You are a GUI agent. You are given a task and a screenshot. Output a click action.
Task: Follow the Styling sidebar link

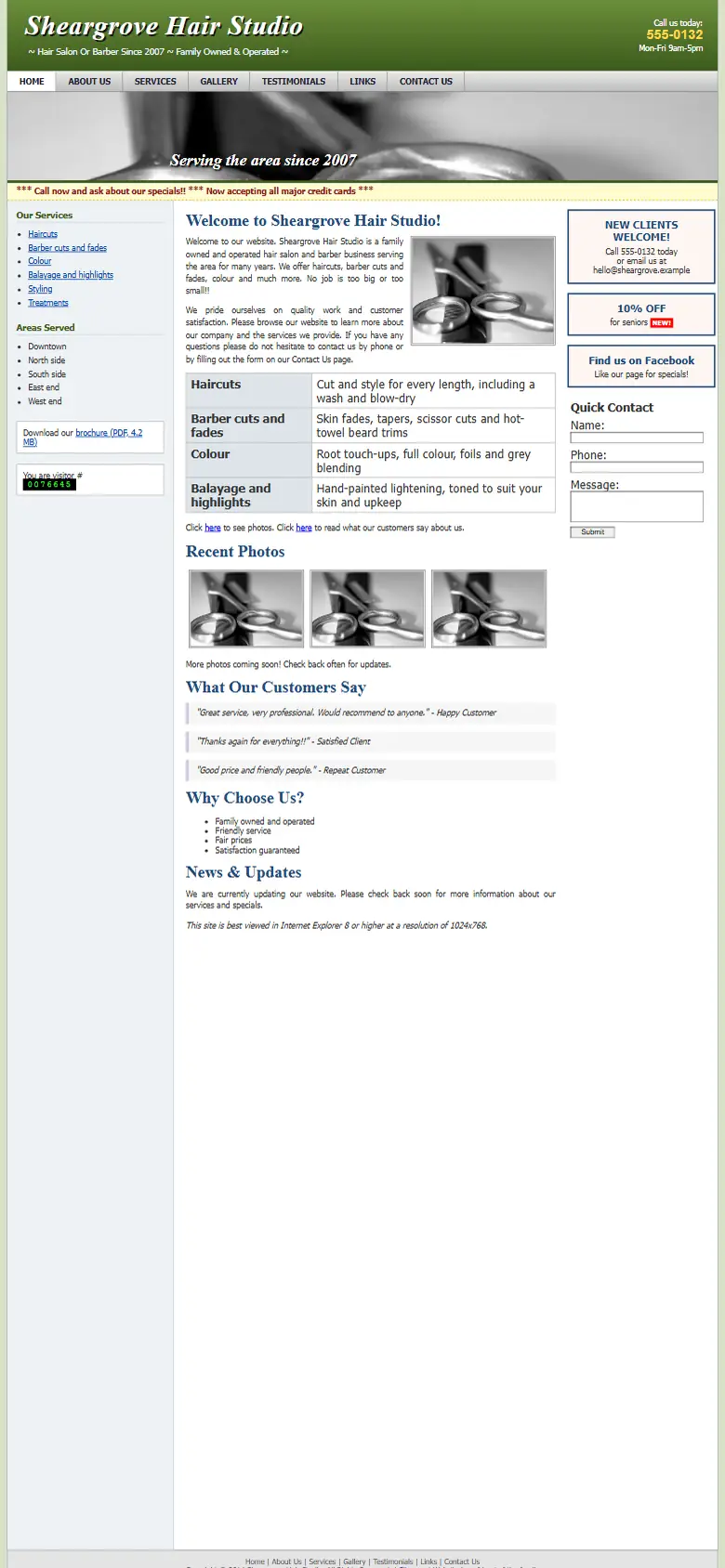point(40,289)
